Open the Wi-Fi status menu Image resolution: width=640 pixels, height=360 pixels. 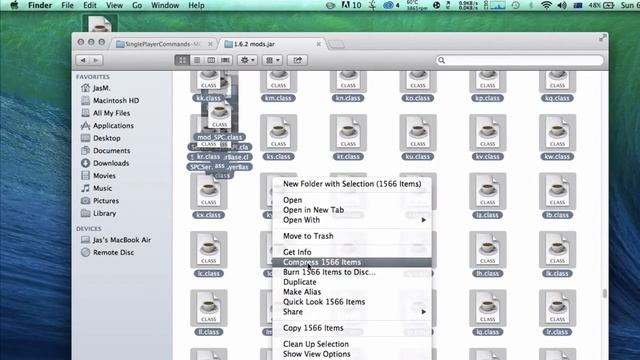click(546, 5)
